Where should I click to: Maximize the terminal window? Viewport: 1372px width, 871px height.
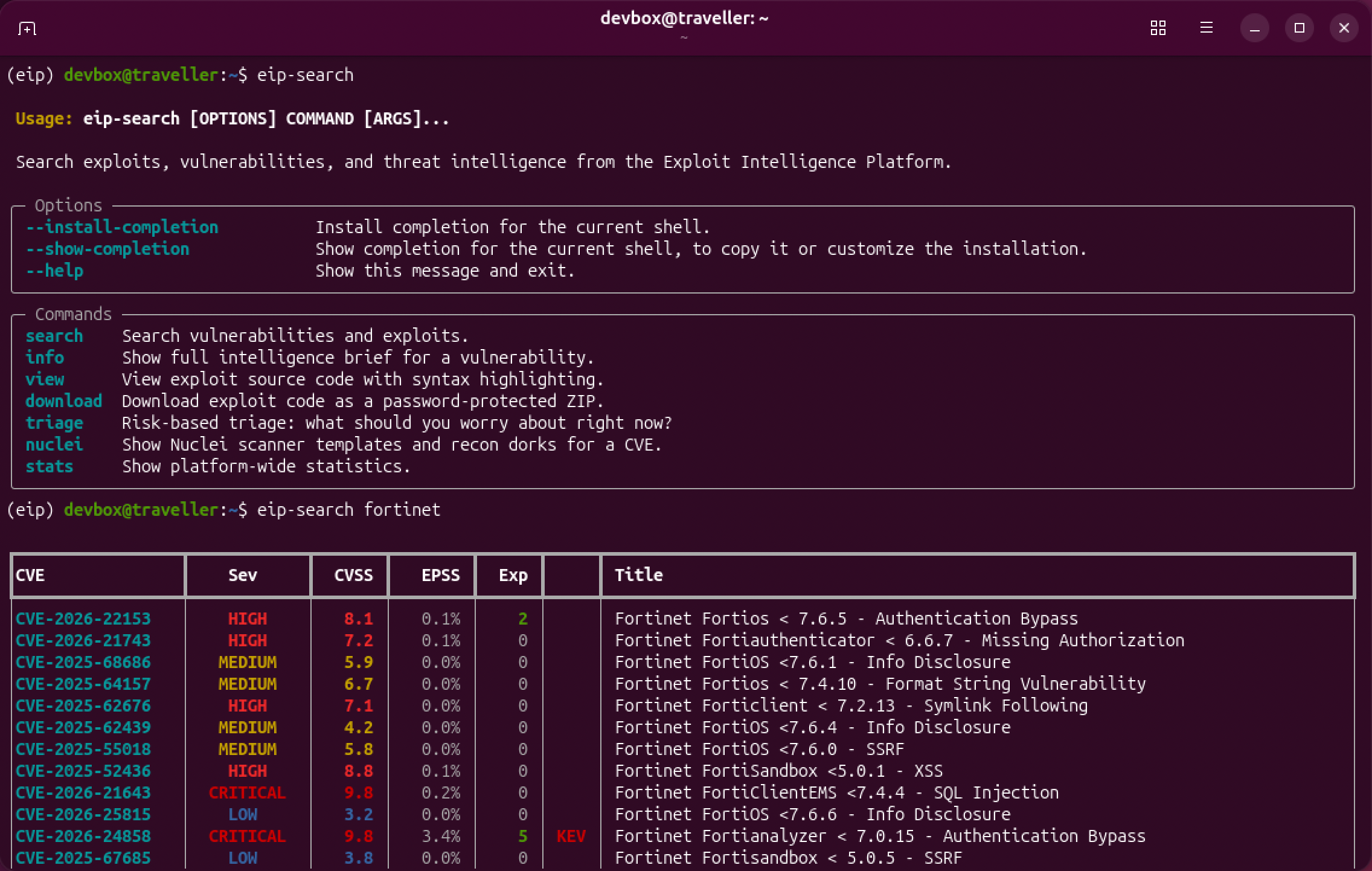coord(1299,28)
